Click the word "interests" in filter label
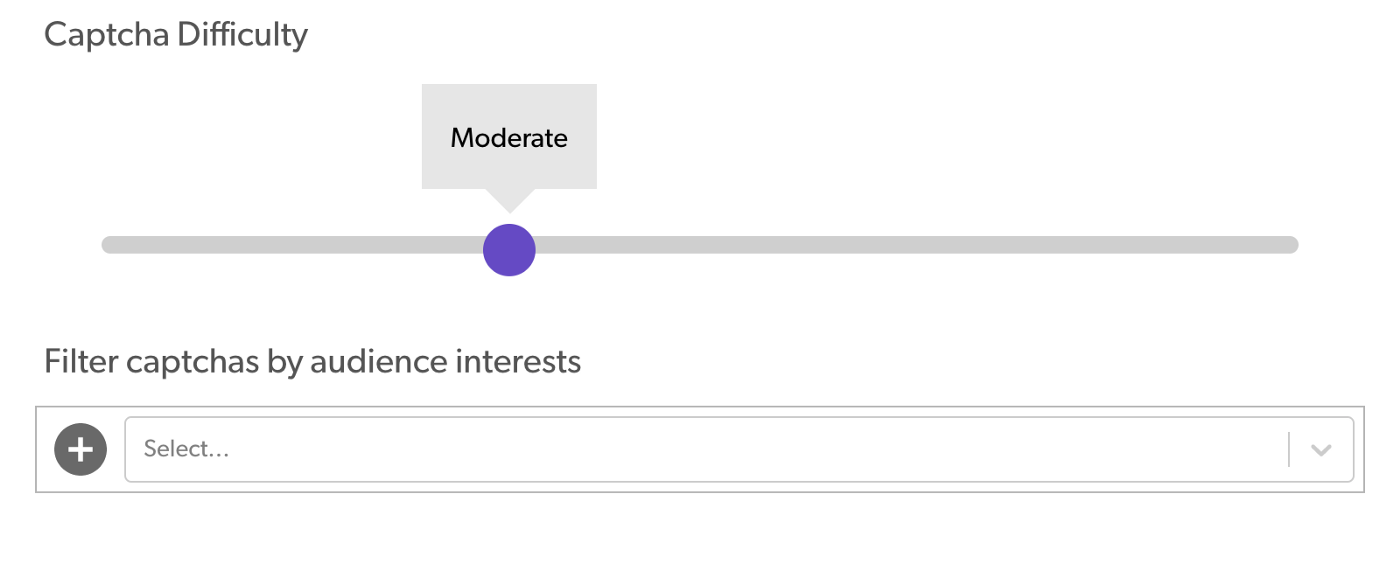The width and height of the screenshot is (1400, 563). 518,361
